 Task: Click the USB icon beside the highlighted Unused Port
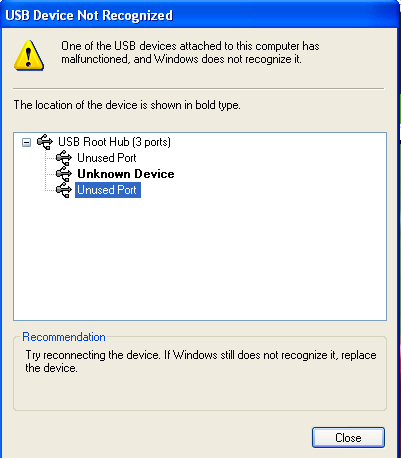coord(64,190)
